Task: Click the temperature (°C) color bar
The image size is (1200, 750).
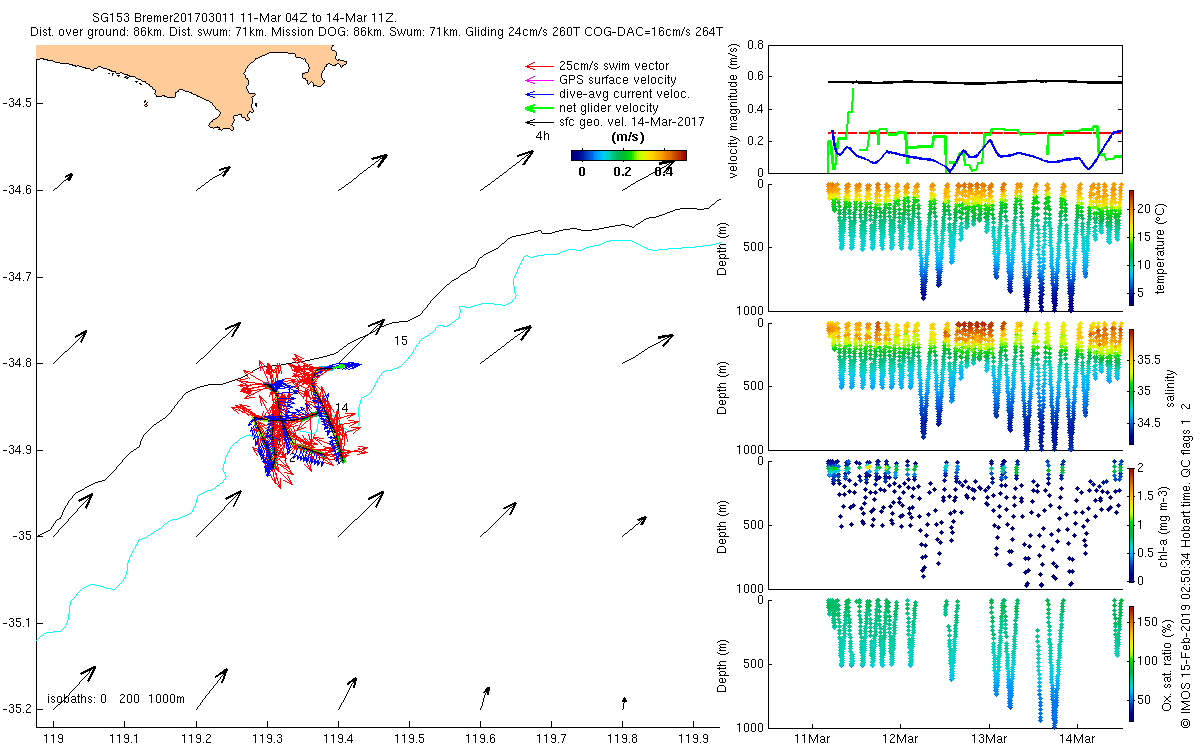Action: [x=1132, y=247]
